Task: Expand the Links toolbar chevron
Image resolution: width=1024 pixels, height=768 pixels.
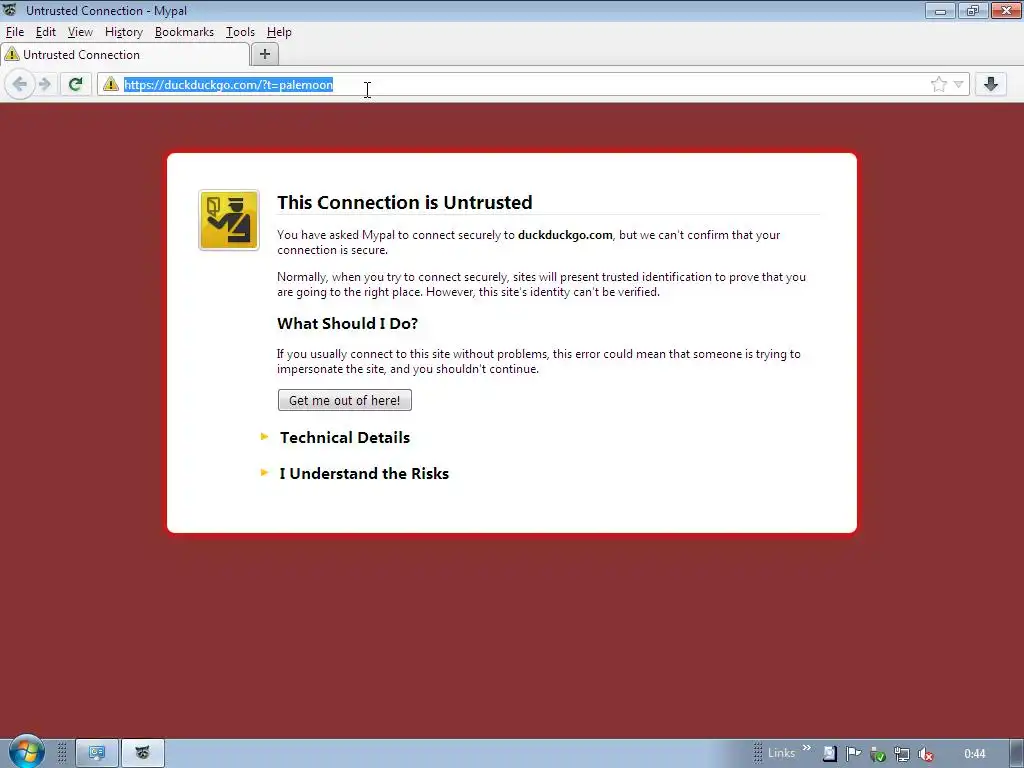Action: [807, 748]
